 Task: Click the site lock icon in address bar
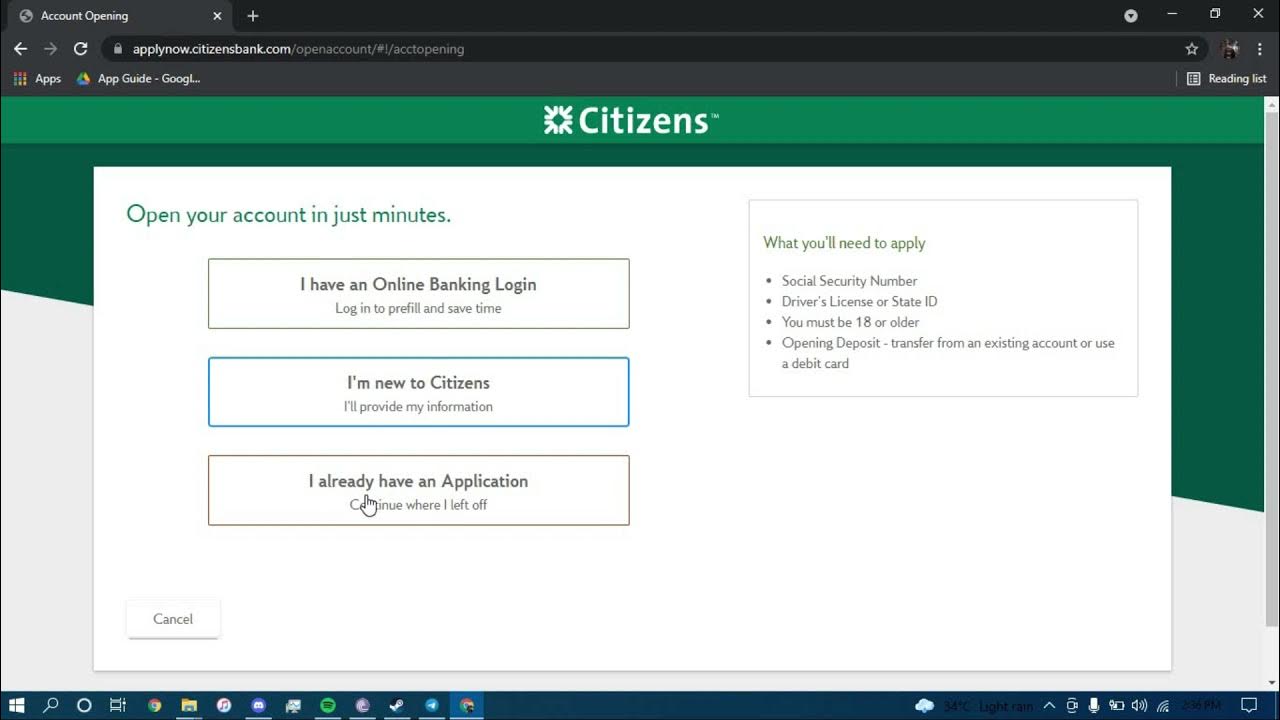pos(118,49)
